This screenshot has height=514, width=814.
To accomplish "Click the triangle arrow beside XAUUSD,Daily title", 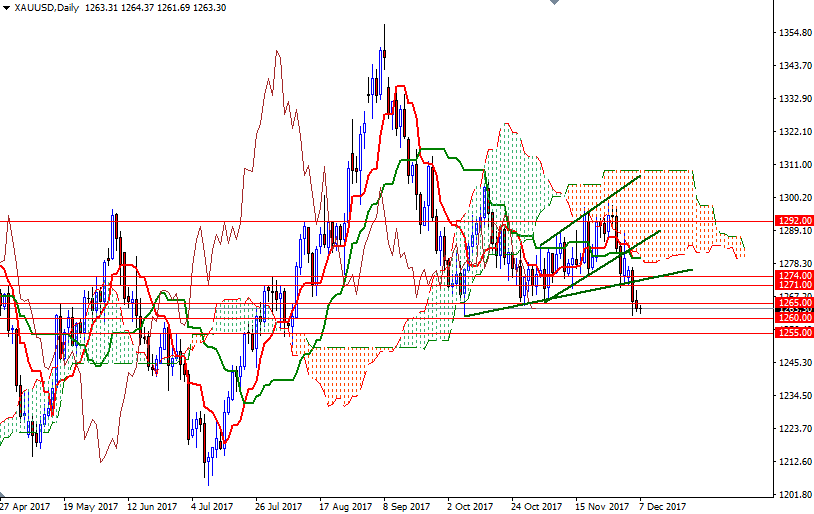I will coord(5,8).
